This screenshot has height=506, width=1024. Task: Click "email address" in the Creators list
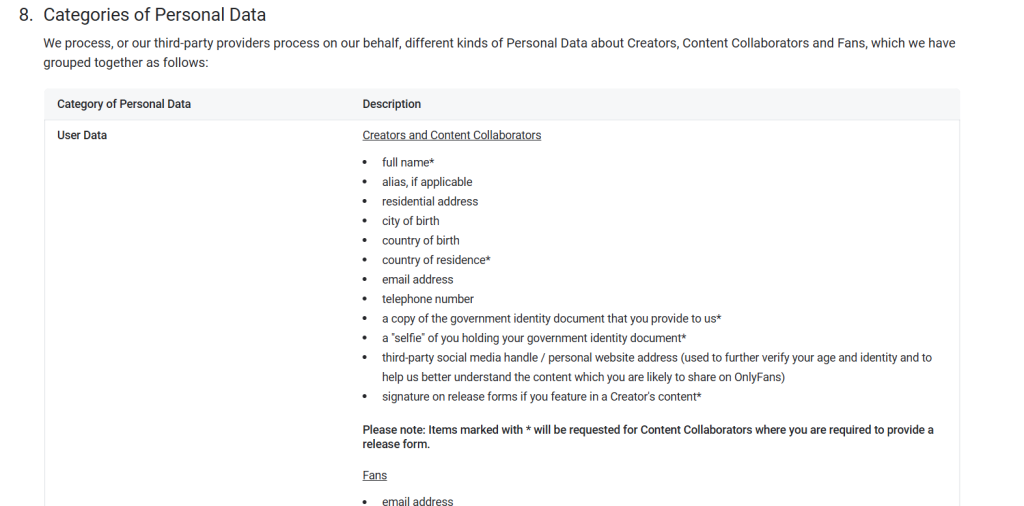(x=417, y=279)
